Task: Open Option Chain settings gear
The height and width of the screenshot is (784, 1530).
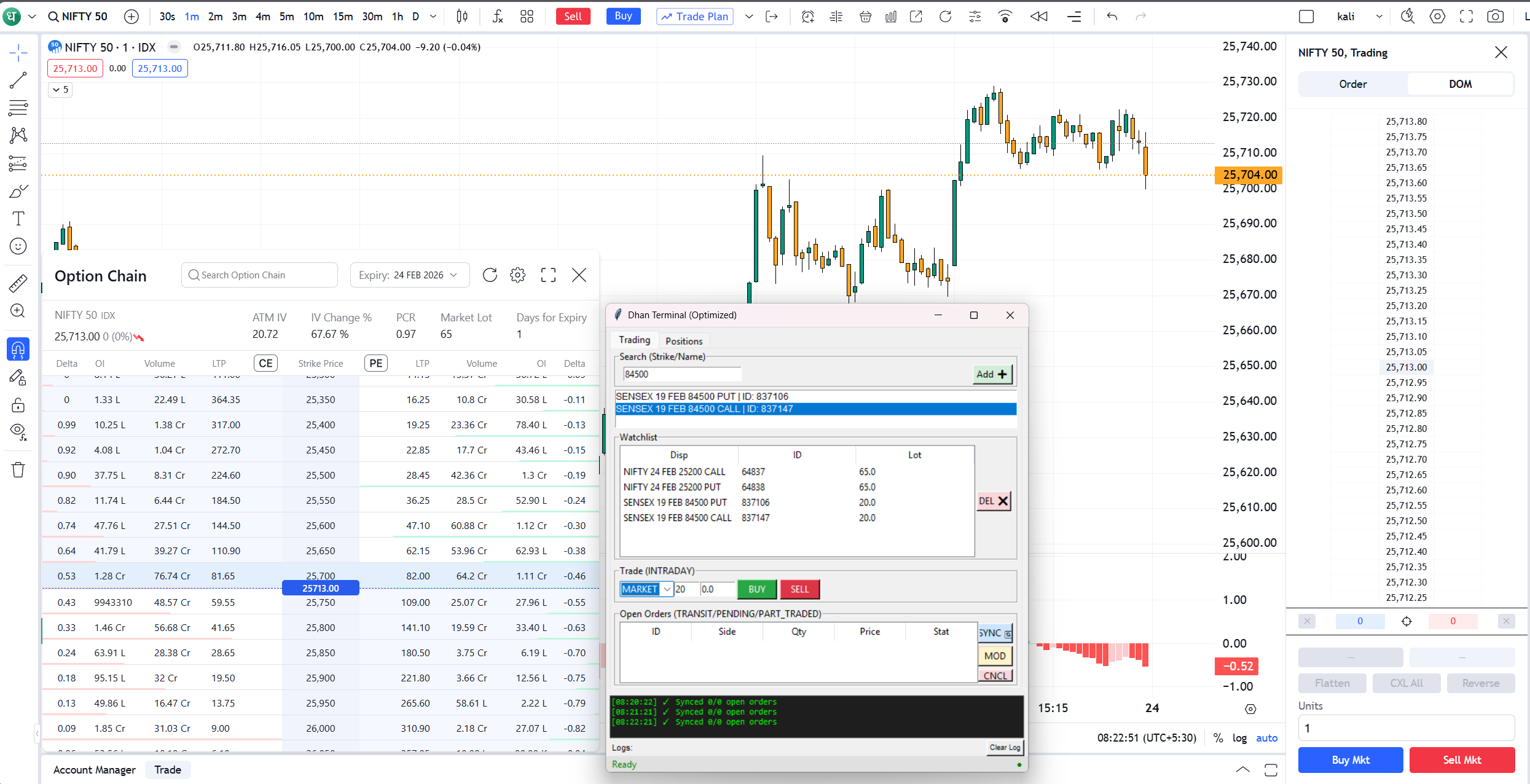Action: point(518,275)
